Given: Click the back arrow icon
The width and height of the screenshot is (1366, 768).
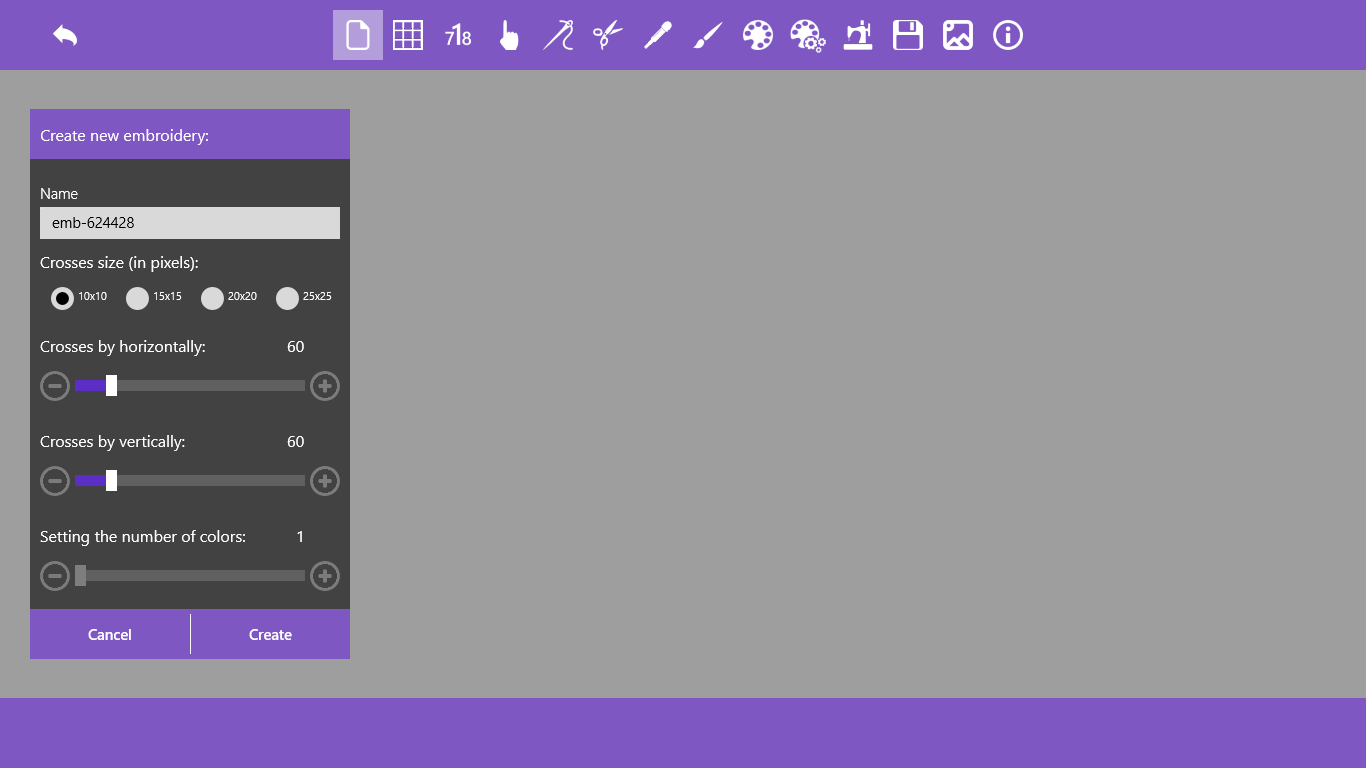Looking at the screenshot, I should pos(65,35).
